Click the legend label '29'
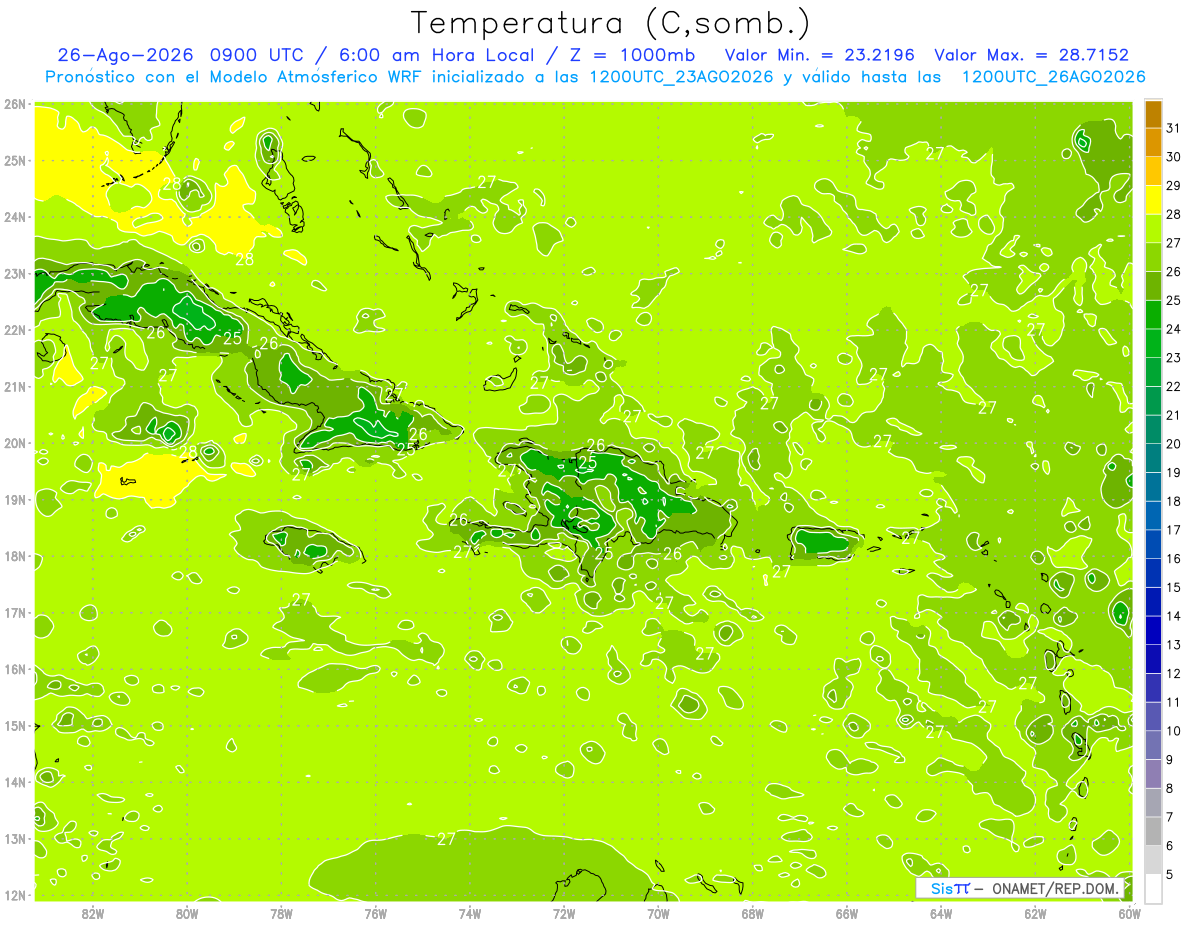 tap(1173, 186)
